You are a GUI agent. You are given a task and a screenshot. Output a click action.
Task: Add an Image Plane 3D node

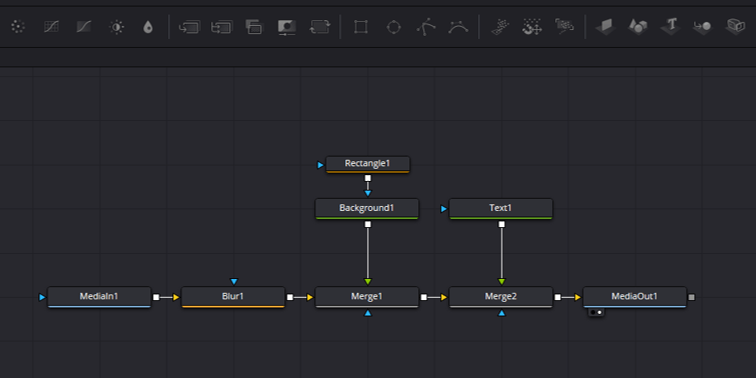coord(606,27)
